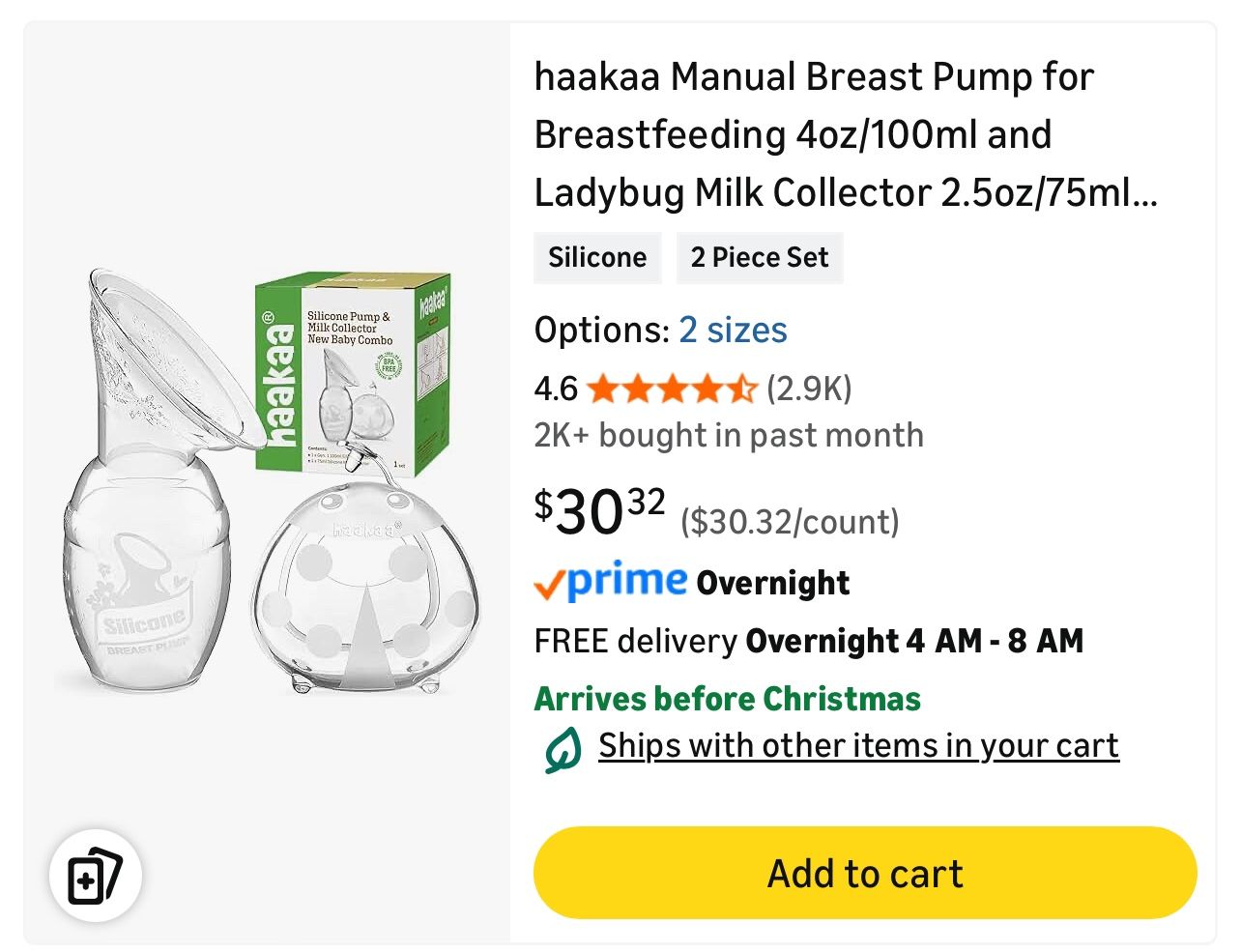Click the 4.6 rating number
This screenshot has height=952, width=1241.
click(x=555, y=389)
